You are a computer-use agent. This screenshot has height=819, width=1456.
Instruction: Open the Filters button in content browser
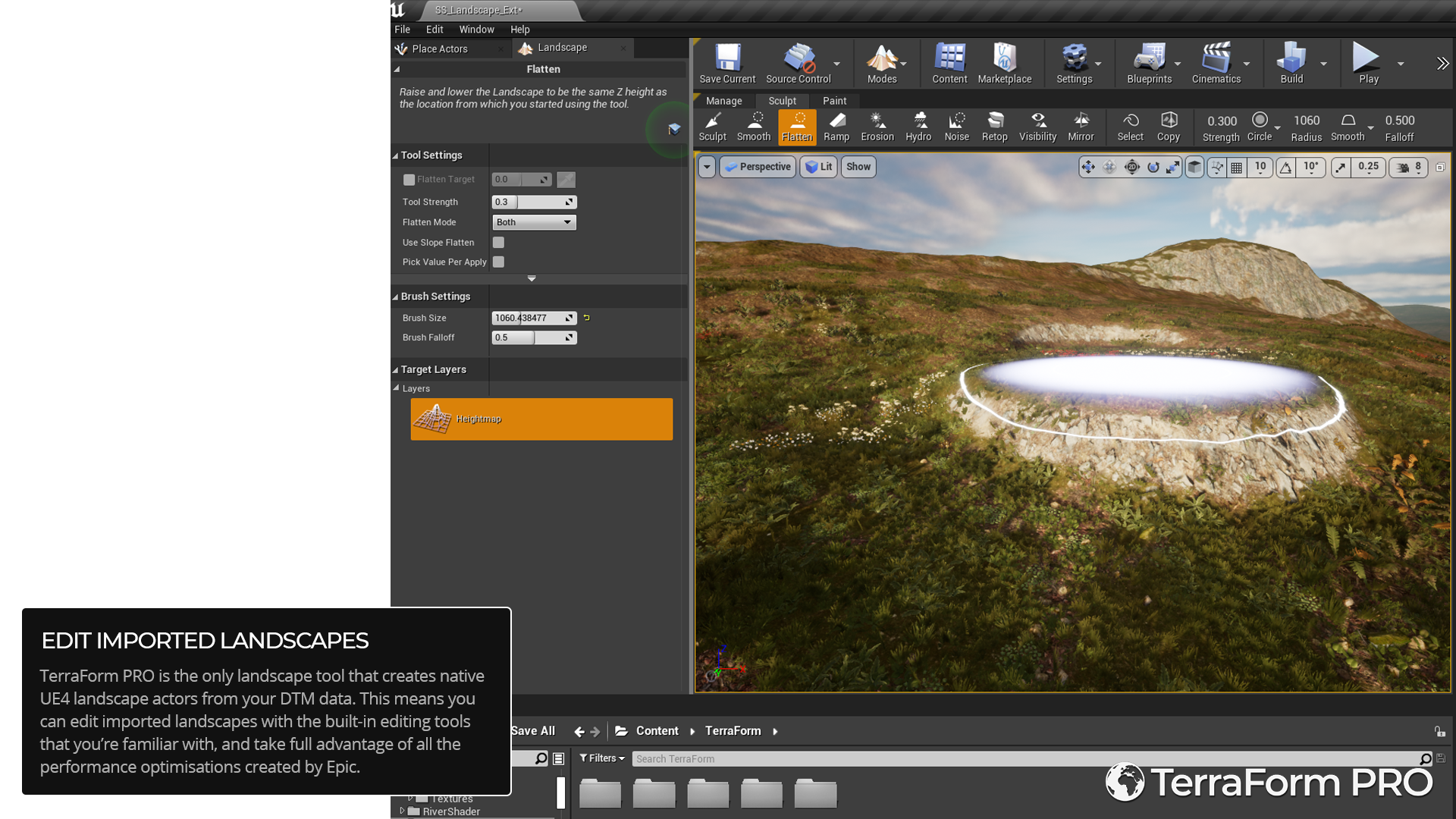click(602, 758)
